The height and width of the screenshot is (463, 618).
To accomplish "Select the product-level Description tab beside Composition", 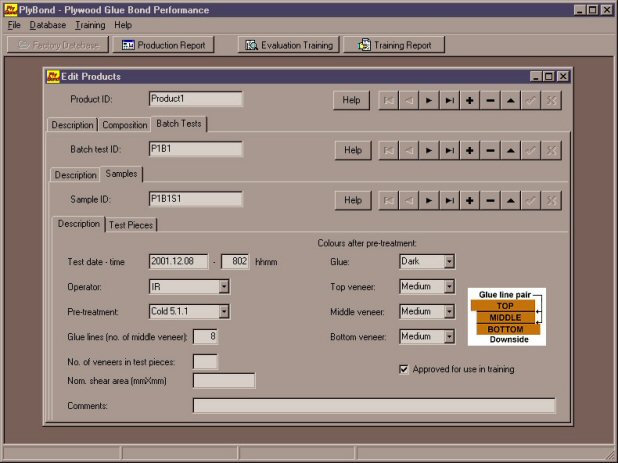I will click(x=73, y=125).
